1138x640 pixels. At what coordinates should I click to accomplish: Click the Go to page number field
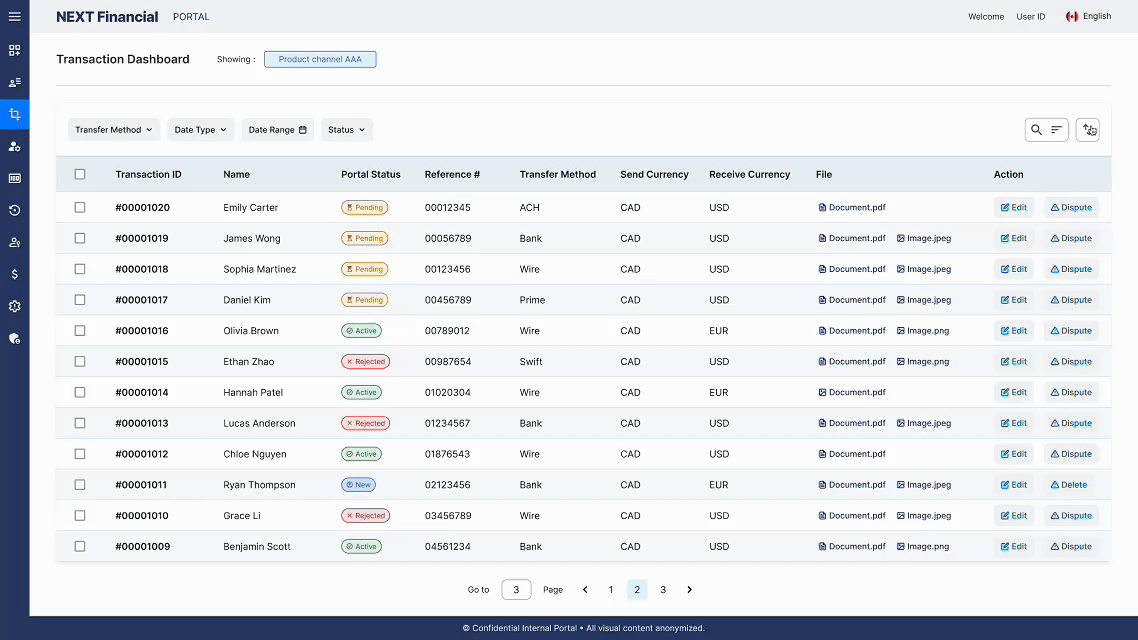point(516,590)
